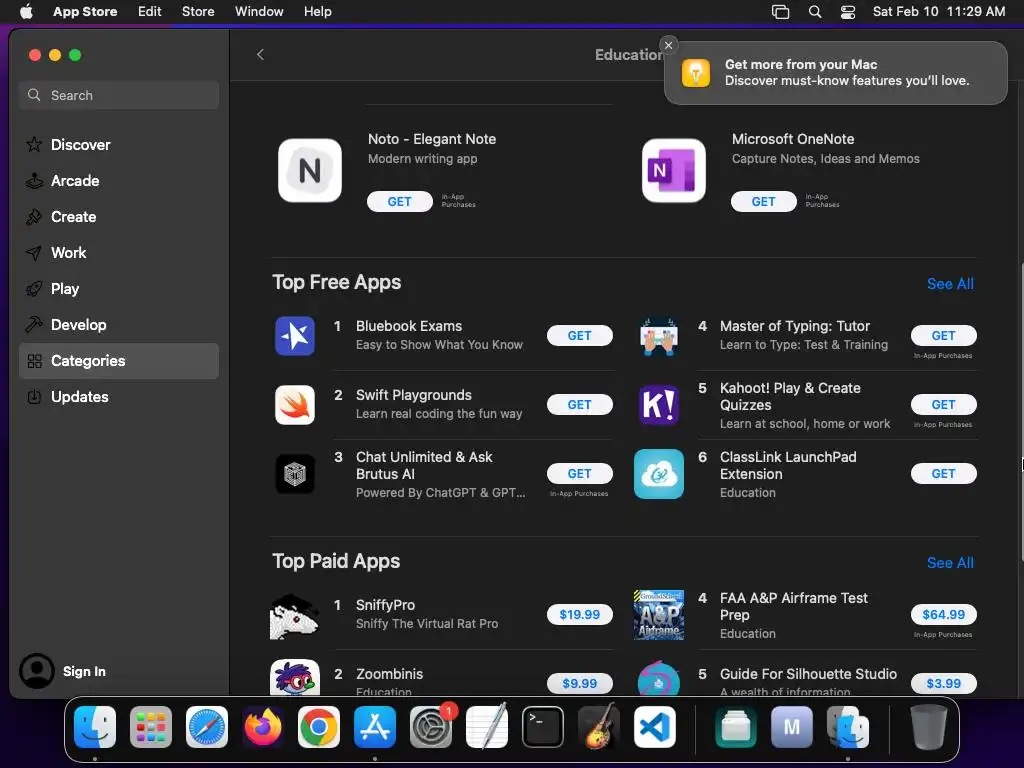
Task: Get Swift Playgrounds
Action: coord(580,405)
